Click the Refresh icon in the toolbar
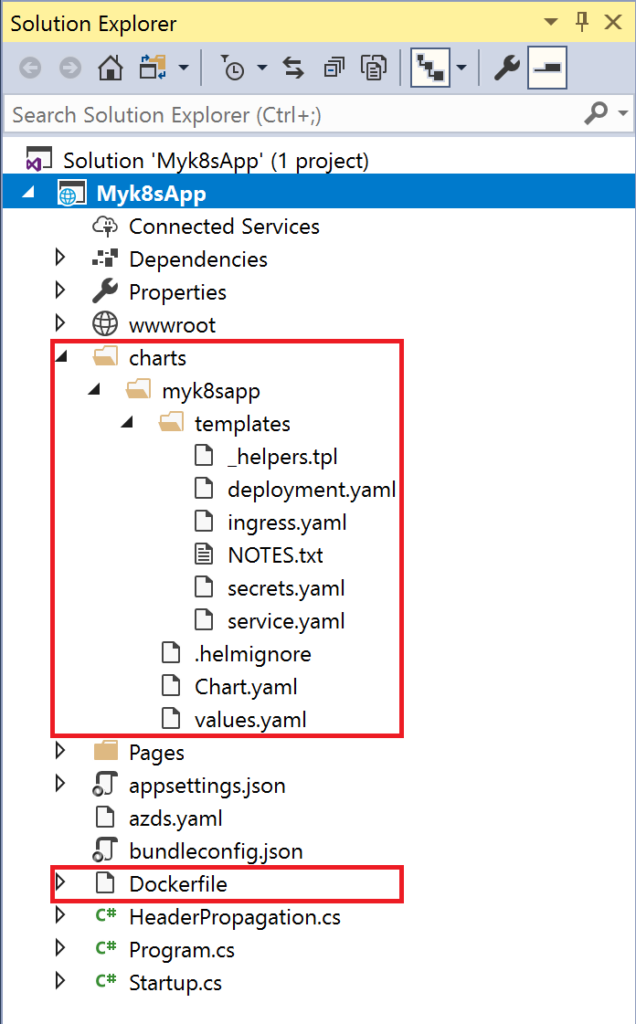 (x=292, y=68)
